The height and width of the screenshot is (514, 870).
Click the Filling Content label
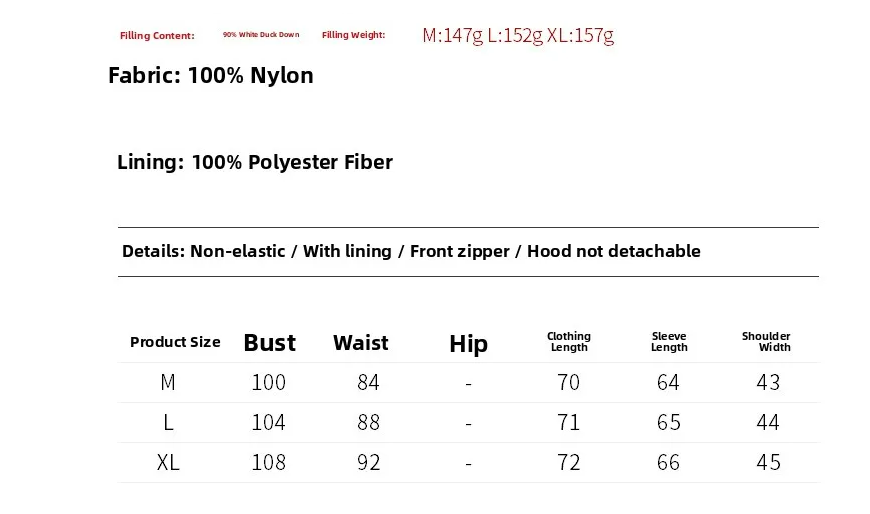157,36
